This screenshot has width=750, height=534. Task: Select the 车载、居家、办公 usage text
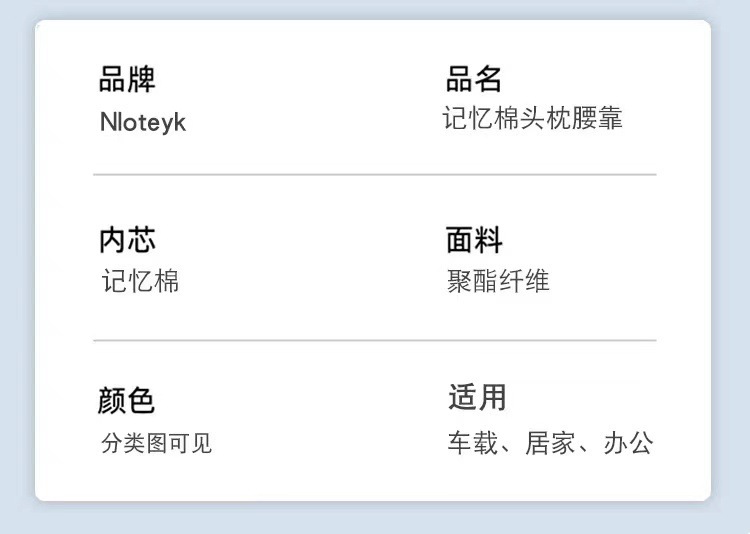(x=550, y=443)
